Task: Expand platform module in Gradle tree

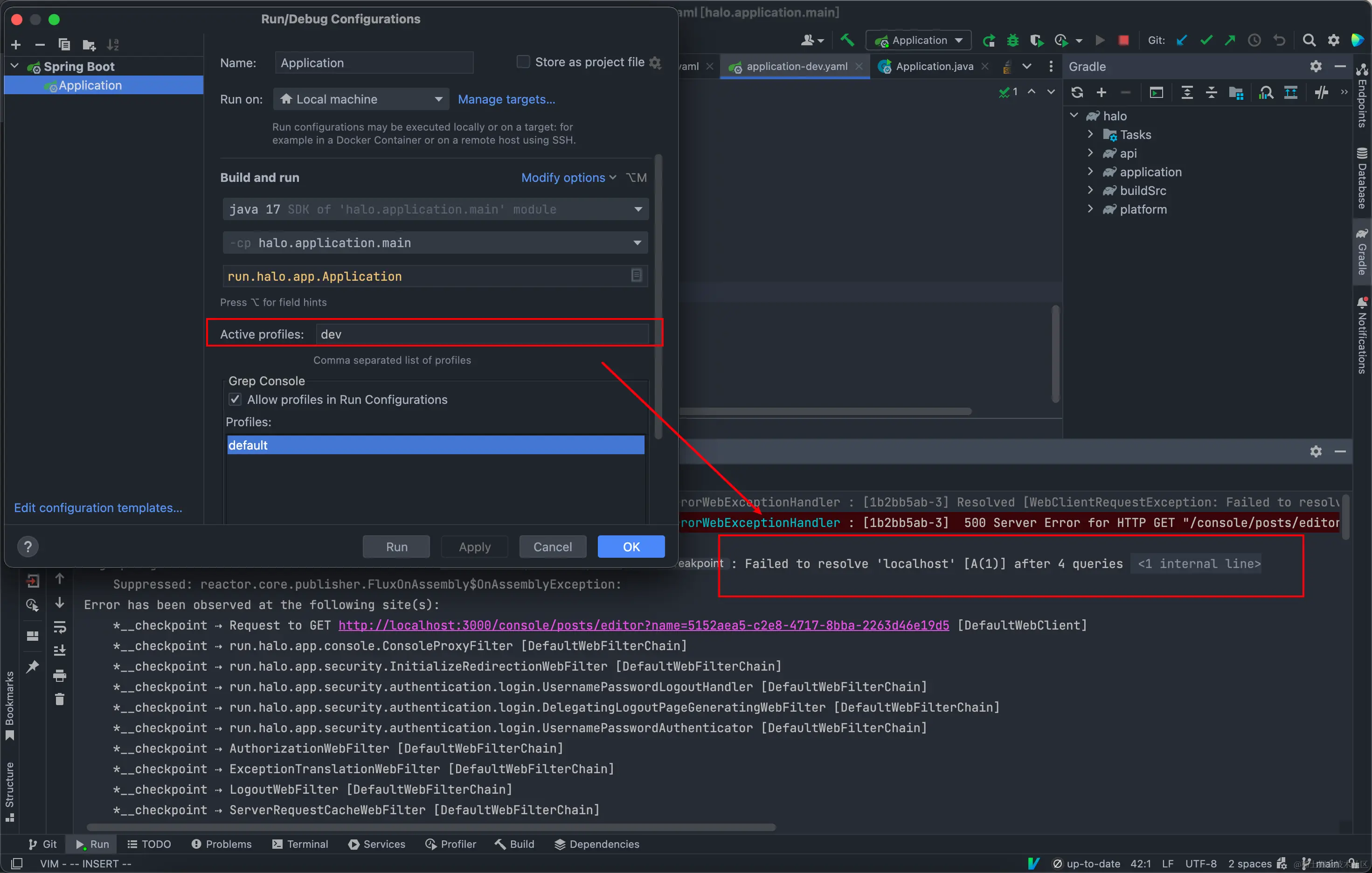Action: (x=1090, y=209)
